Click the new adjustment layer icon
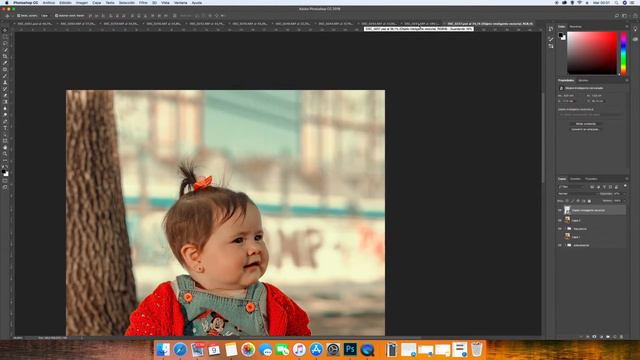640x360 pixels. (601, 337)
